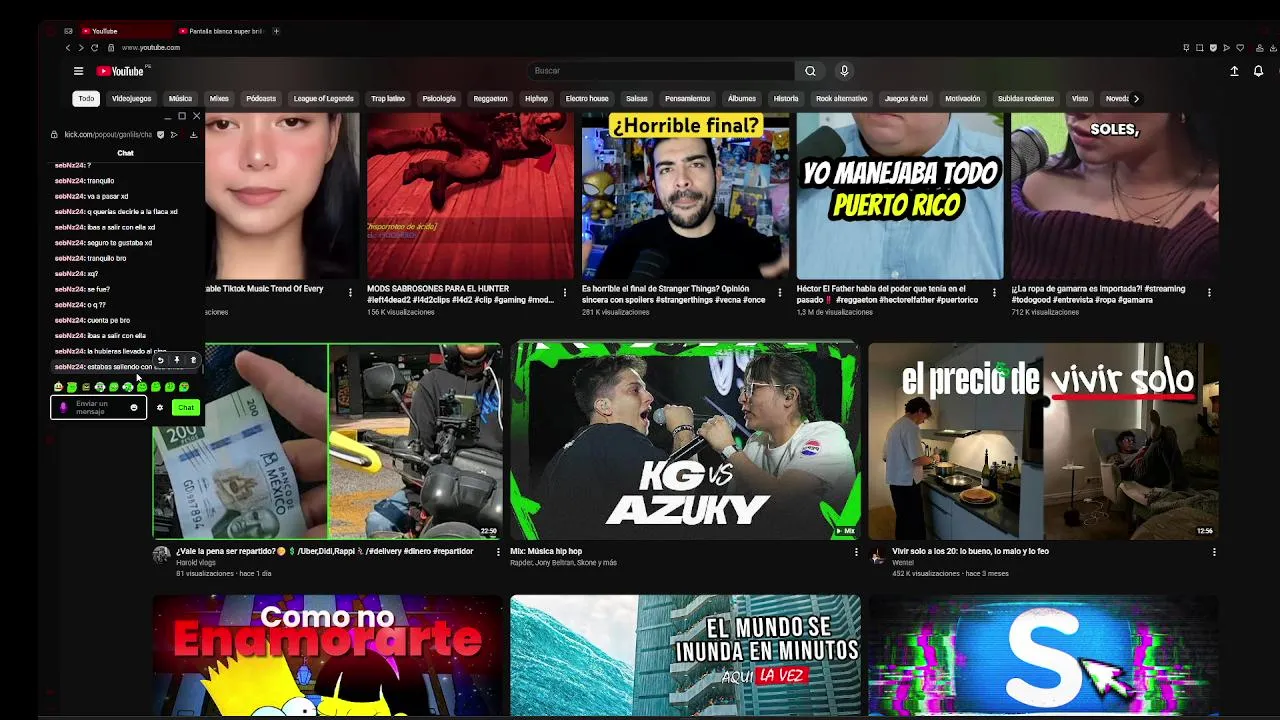
Task: Open options menu for Héctor El Father short
Action: (x=994, y=293)
